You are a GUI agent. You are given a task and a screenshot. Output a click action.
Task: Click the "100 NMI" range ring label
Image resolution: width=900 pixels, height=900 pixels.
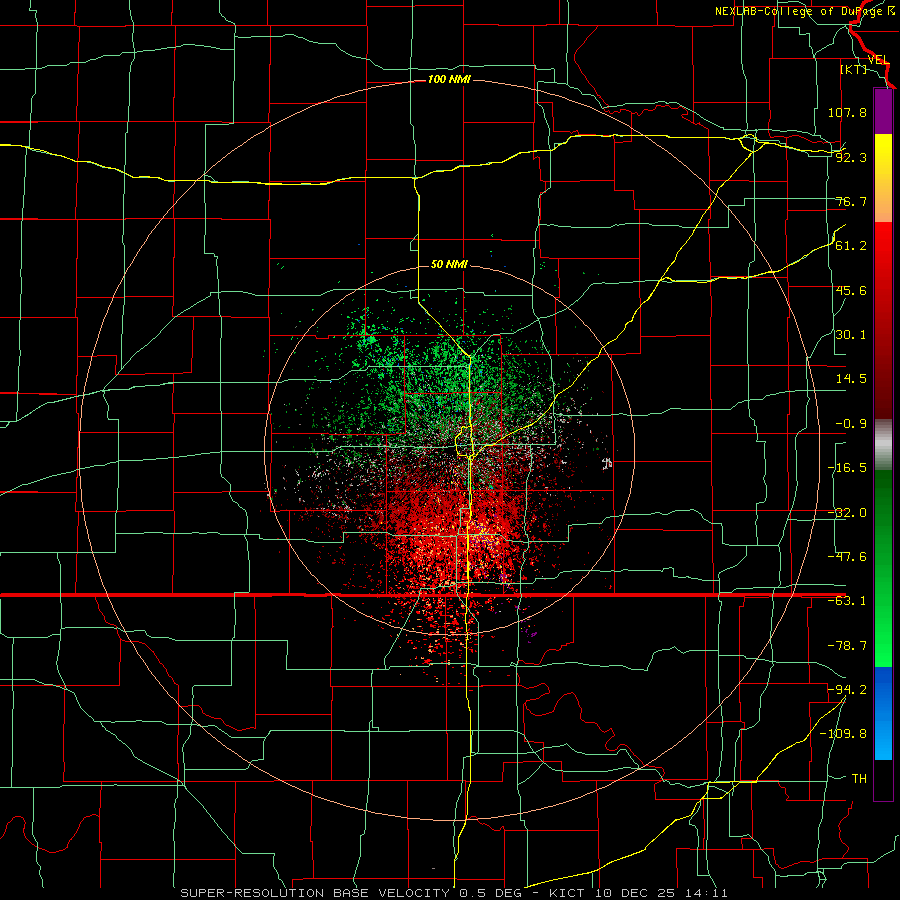449,79
